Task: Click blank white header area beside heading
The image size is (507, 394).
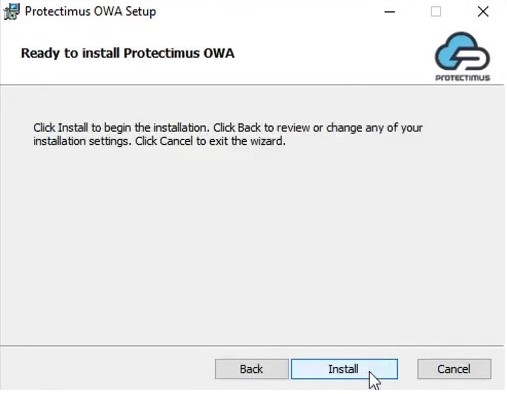Action: click(333, 53)
